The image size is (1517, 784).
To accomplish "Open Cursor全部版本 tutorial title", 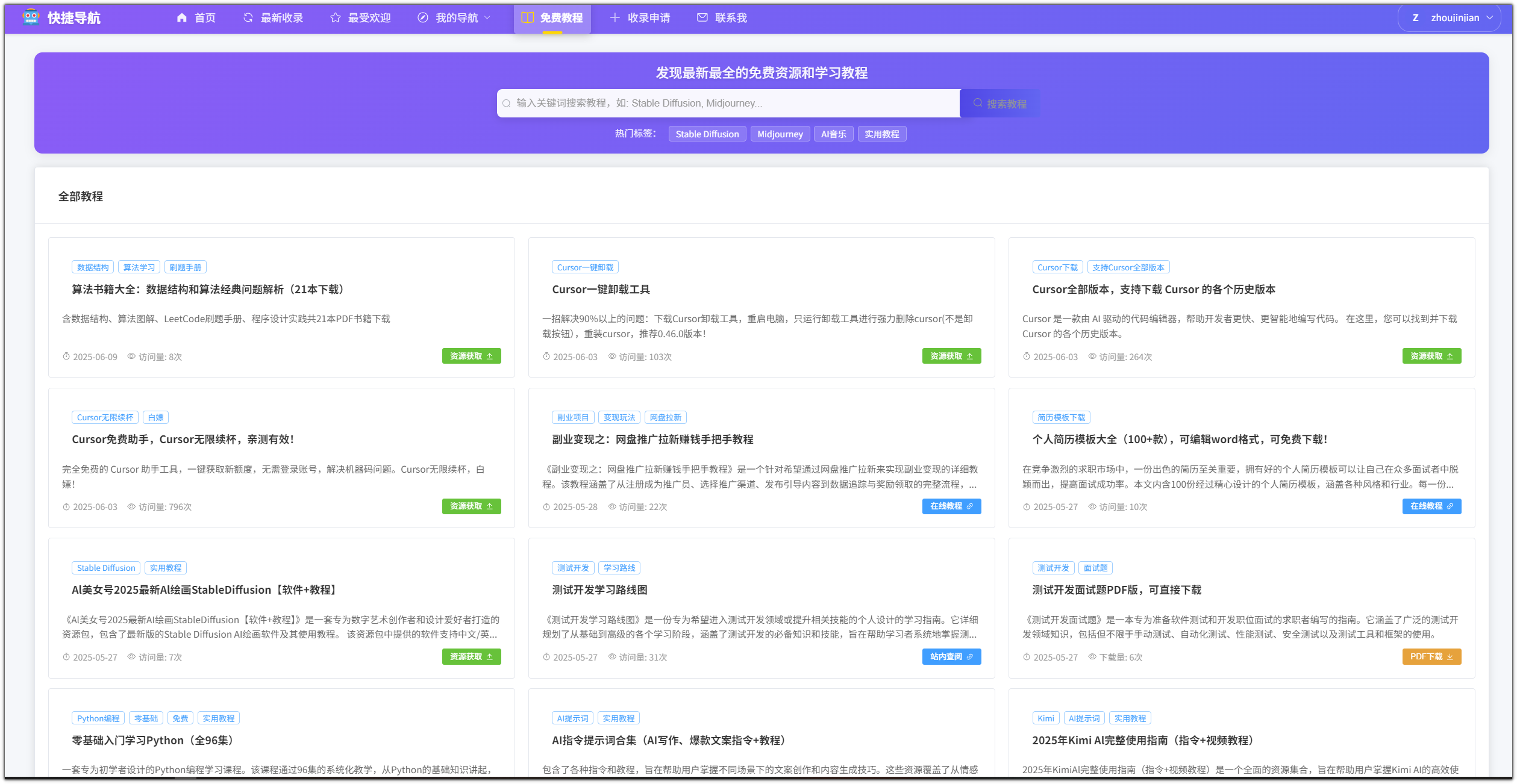I will tap(1153, 290).
